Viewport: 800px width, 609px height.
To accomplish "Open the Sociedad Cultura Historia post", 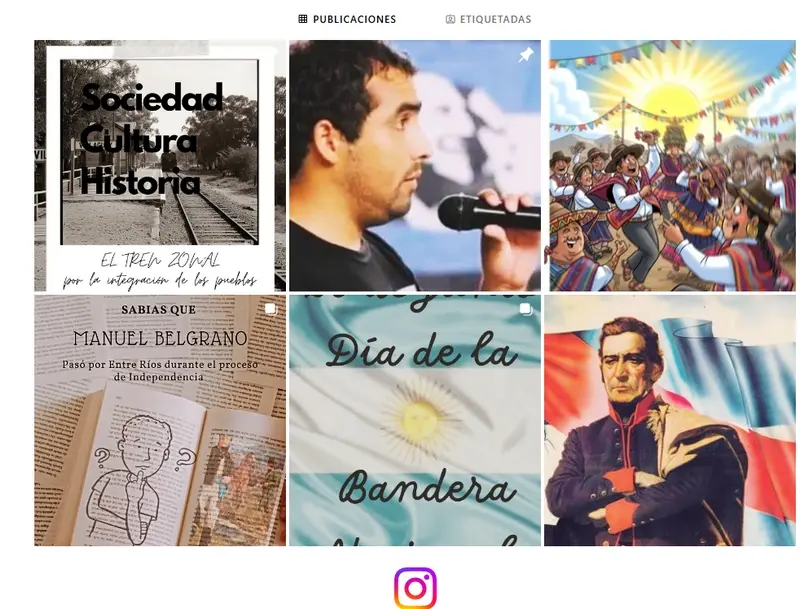I will pyautogui.click(x=160, y=166).
